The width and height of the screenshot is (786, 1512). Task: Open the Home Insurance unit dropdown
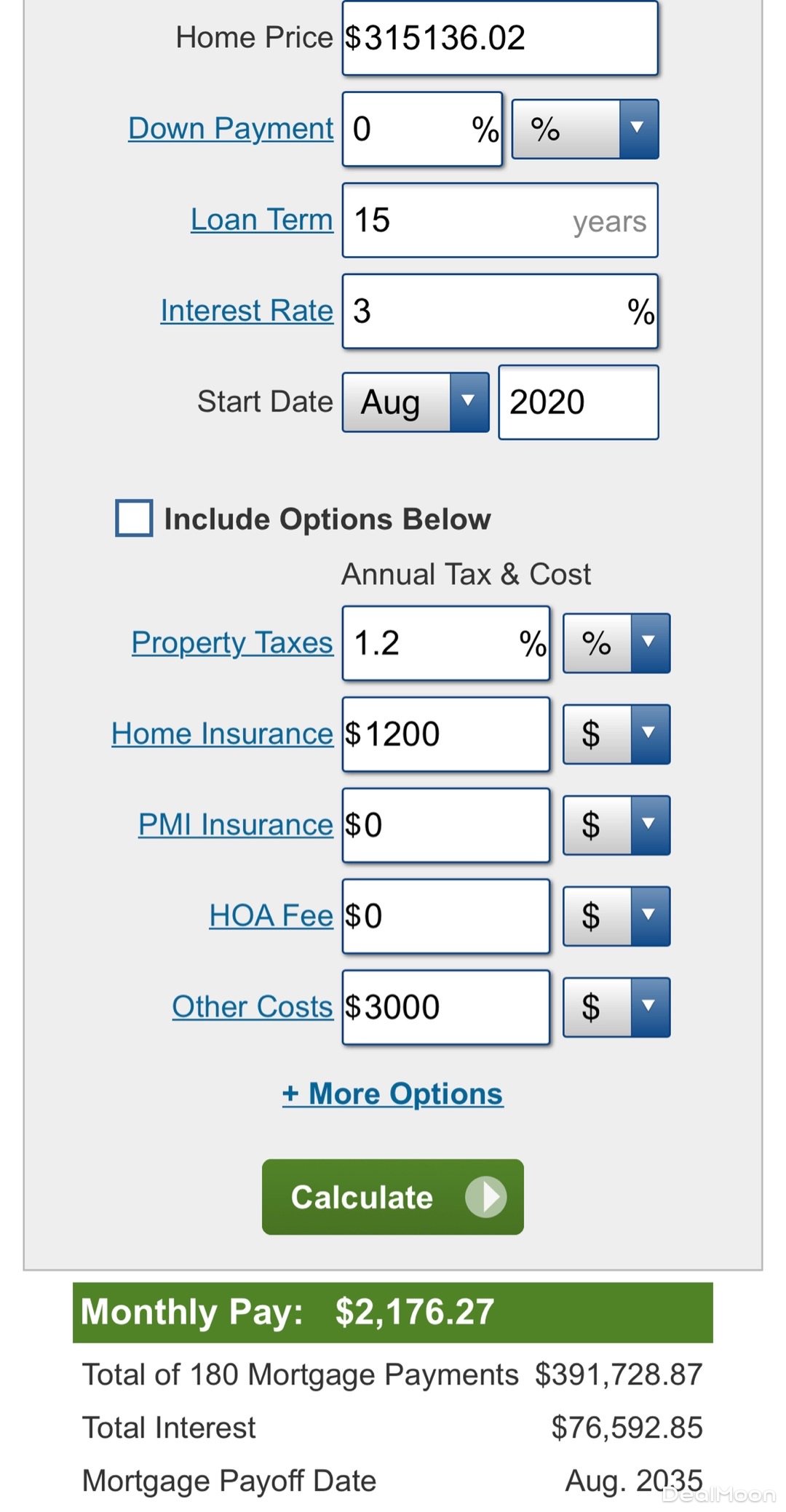tap(616, 733)
